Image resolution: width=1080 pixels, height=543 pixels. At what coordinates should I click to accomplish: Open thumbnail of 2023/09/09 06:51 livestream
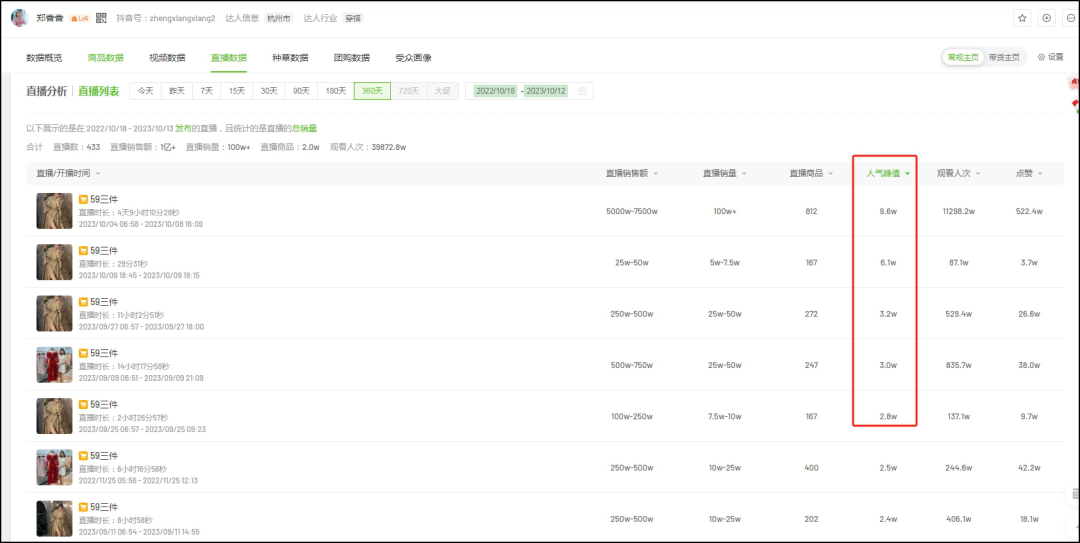(54, 365)
